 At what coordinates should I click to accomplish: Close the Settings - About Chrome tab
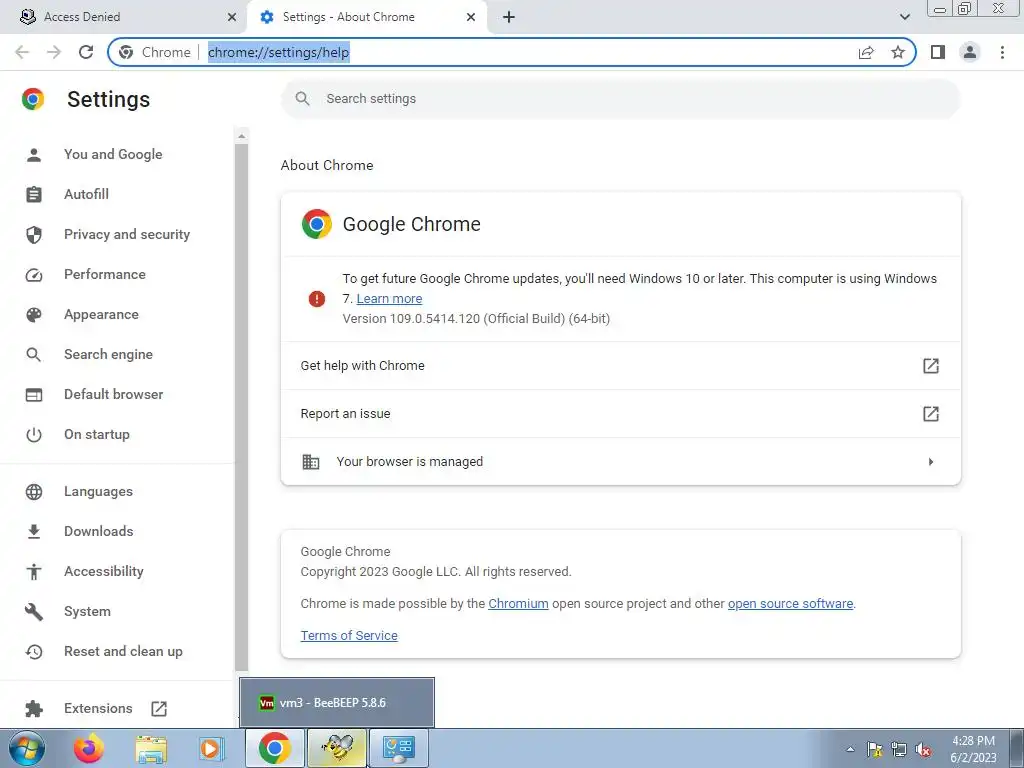pos(471,17)
